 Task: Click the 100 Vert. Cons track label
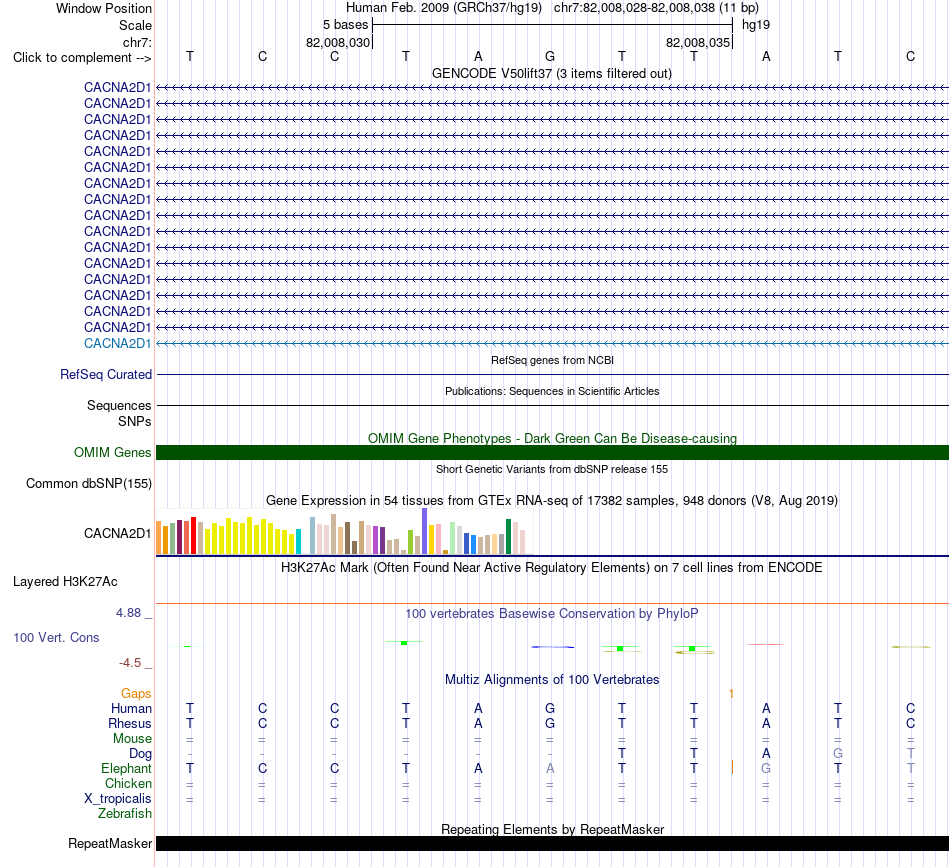point(56,637)
